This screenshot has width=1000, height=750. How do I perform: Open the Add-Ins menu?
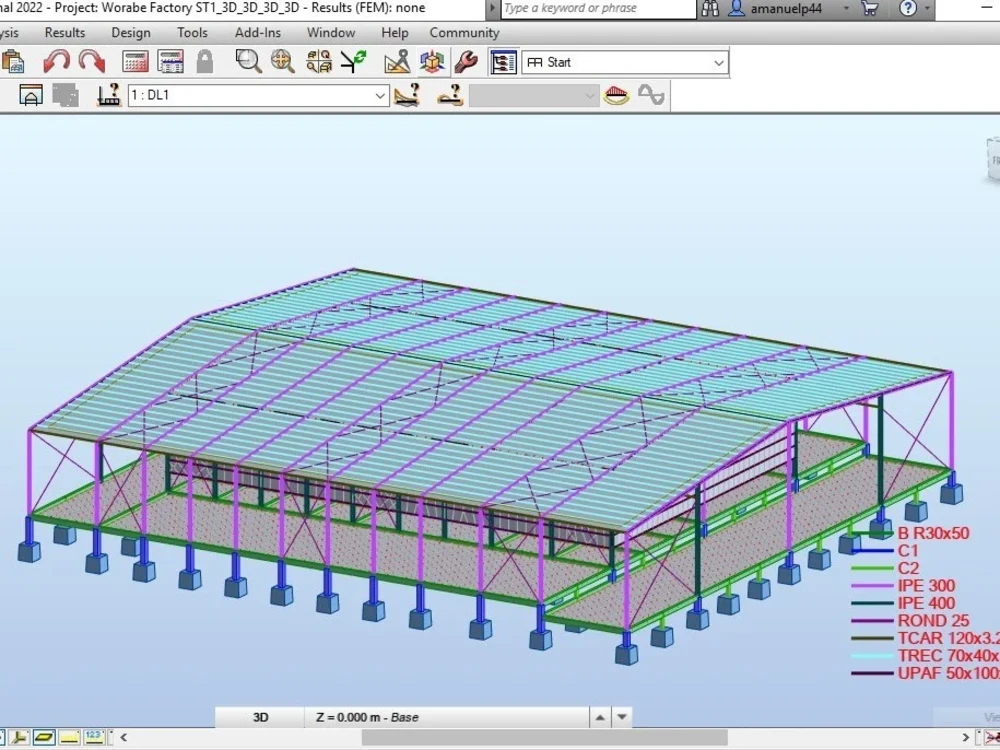point(259,32)
